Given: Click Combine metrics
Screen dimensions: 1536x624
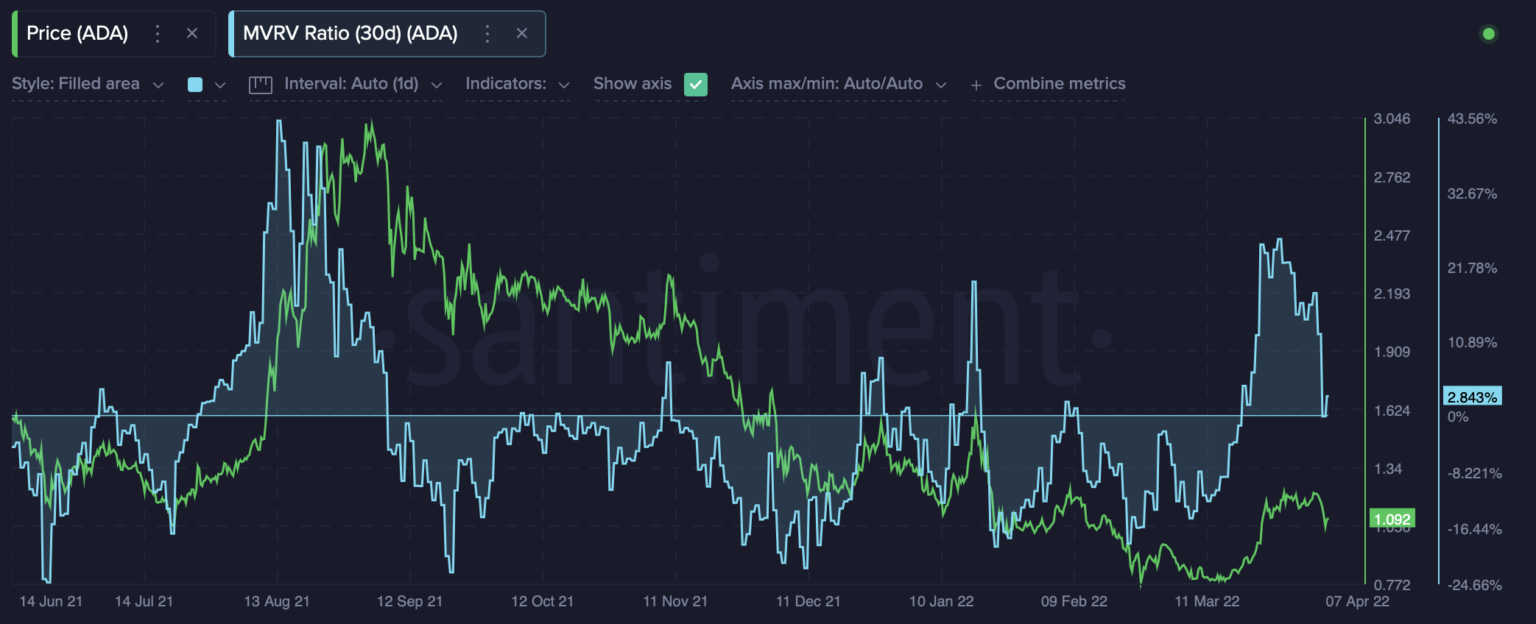Looking at the screenshot, I should (x=1059, y=84).
